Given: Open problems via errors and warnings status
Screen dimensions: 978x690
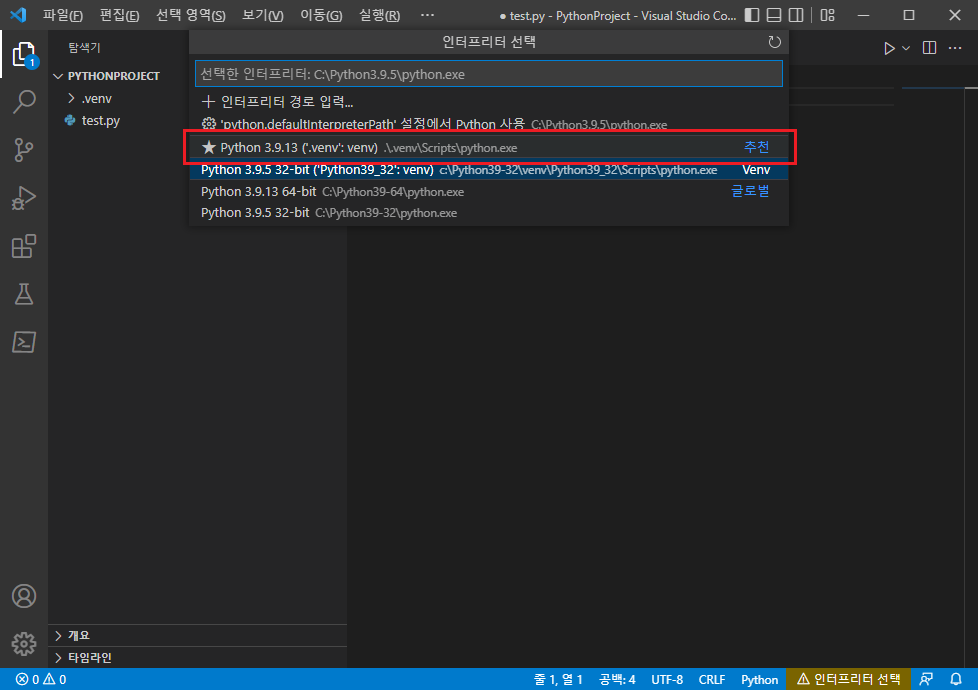Looking at the screenshot, I should pos(41,679).
